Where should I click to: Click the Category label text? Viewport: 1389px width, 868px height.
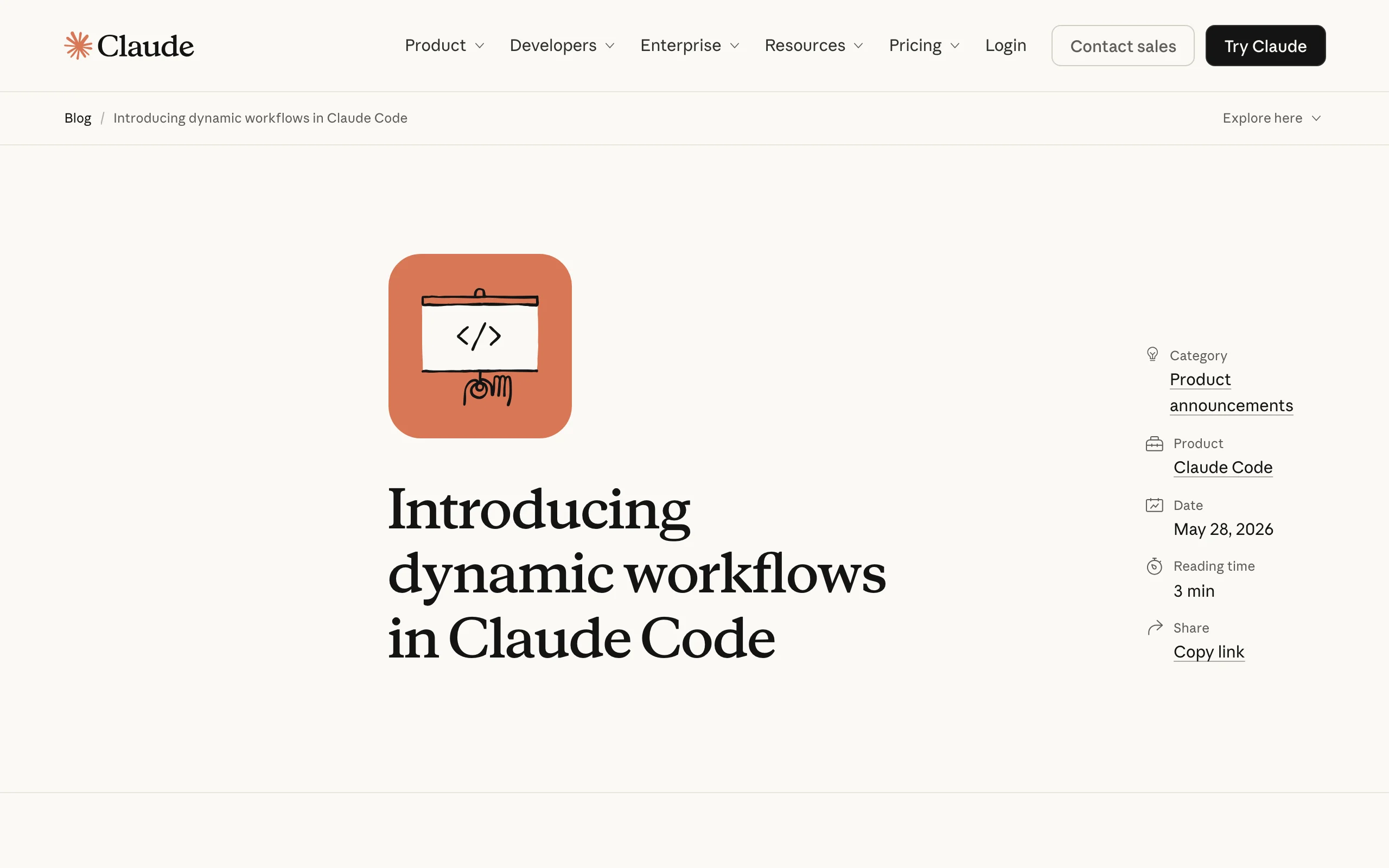click(x=1199, y=355)
